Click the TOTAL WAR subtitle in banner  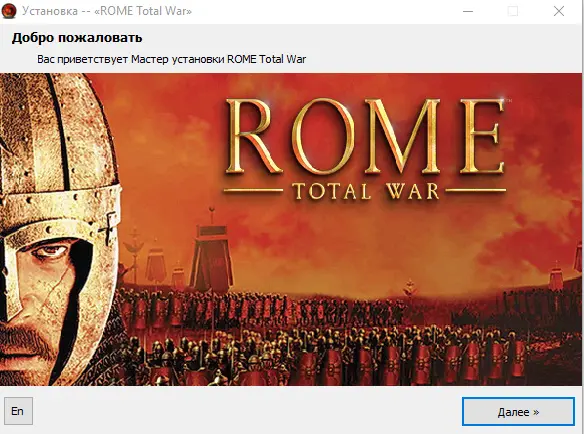[x=365, y=191]
